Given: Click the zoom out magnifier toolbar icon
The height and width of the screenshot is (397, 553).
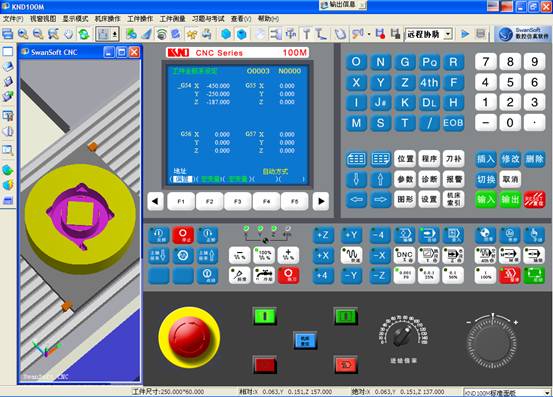Looking at the screenshot, I should tap(38, 34).
